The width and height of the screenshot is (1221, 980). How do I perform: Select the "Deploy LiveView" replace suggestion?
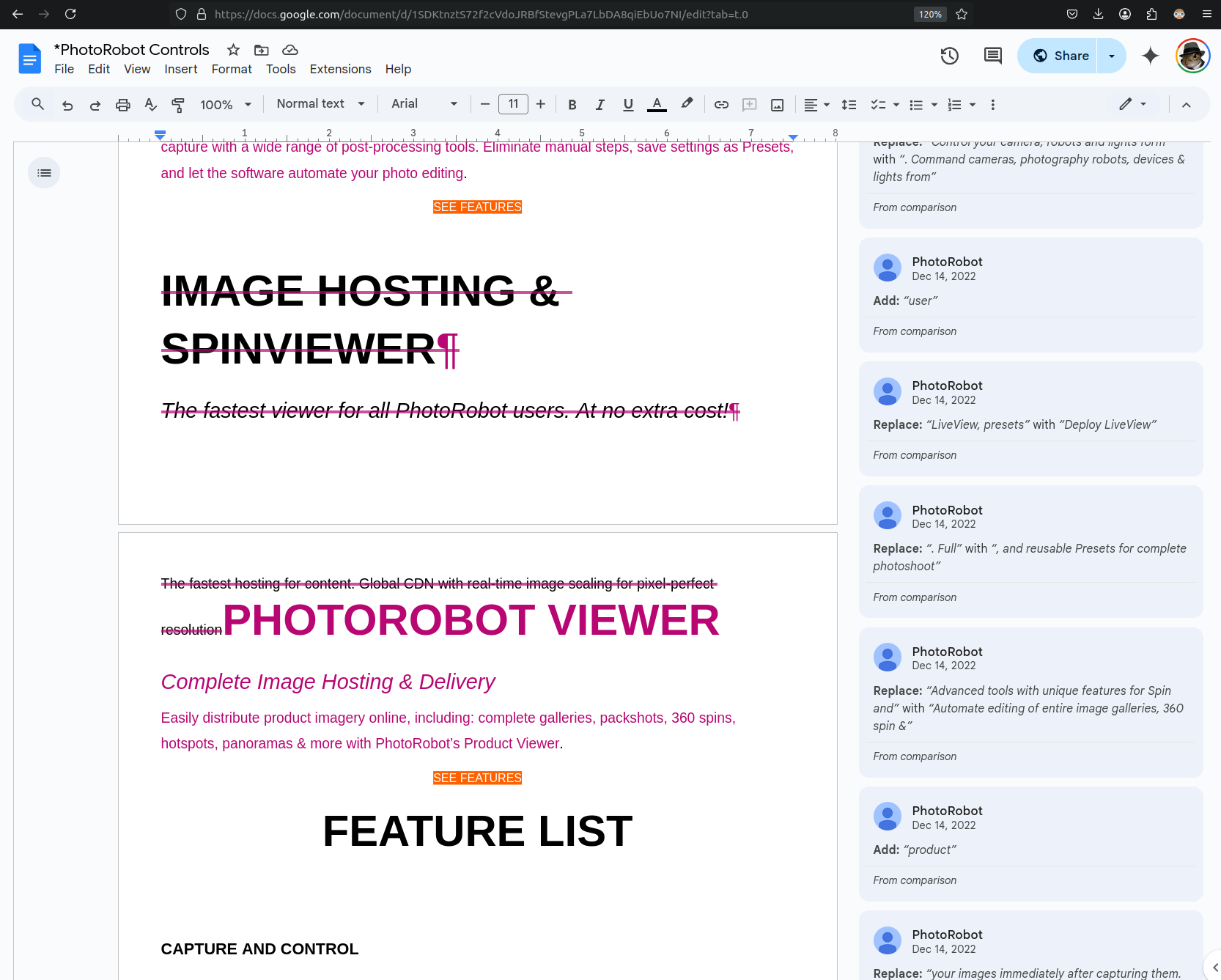[1030, 419]
